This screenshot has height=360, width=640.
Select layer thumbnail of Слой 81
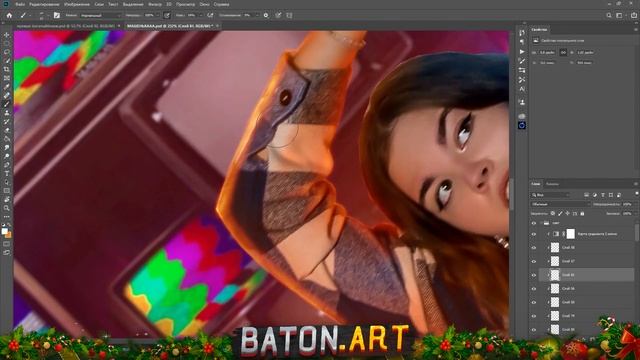pos(555,275)
